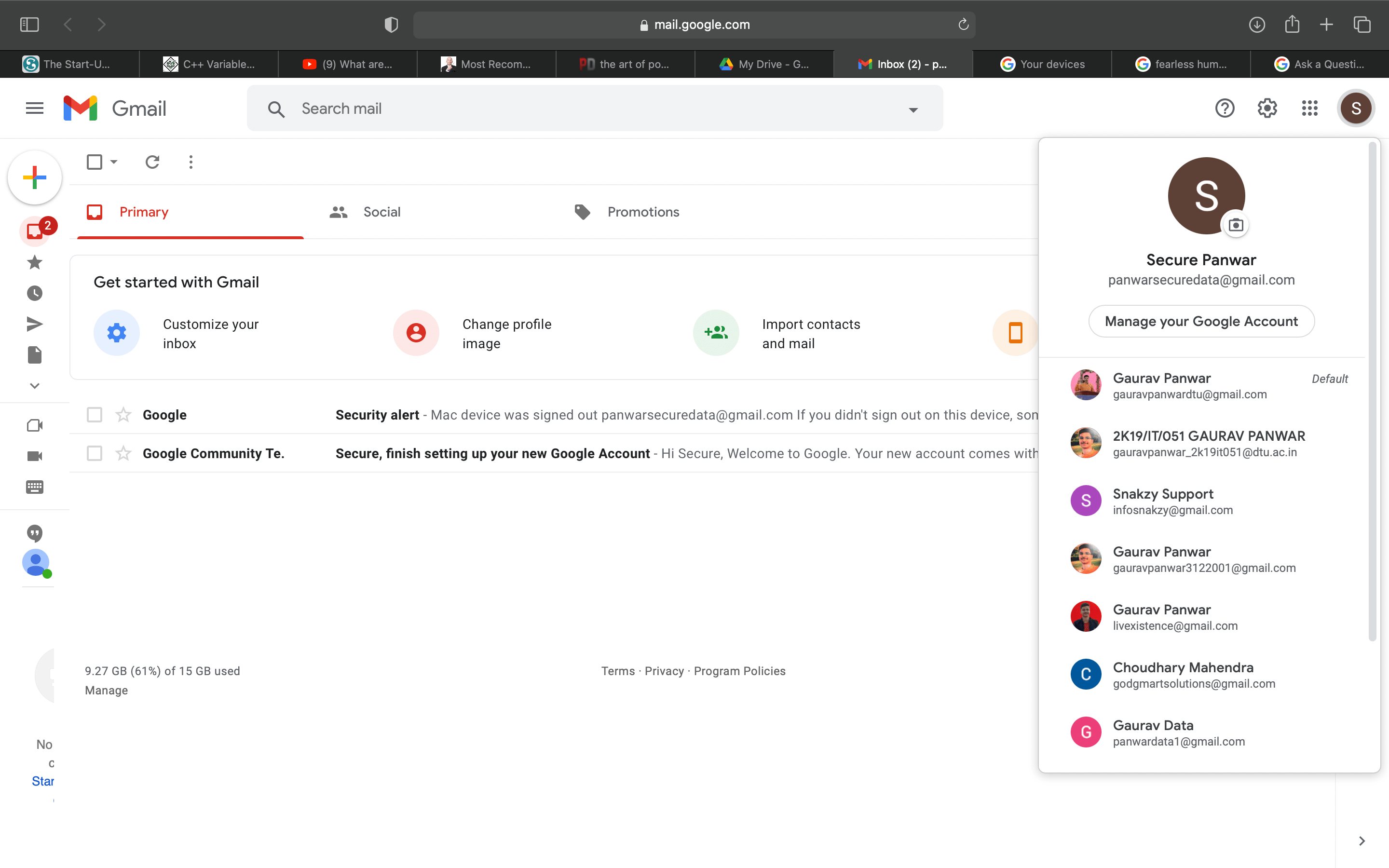Toggle the select all checkbox

point(94,162)
